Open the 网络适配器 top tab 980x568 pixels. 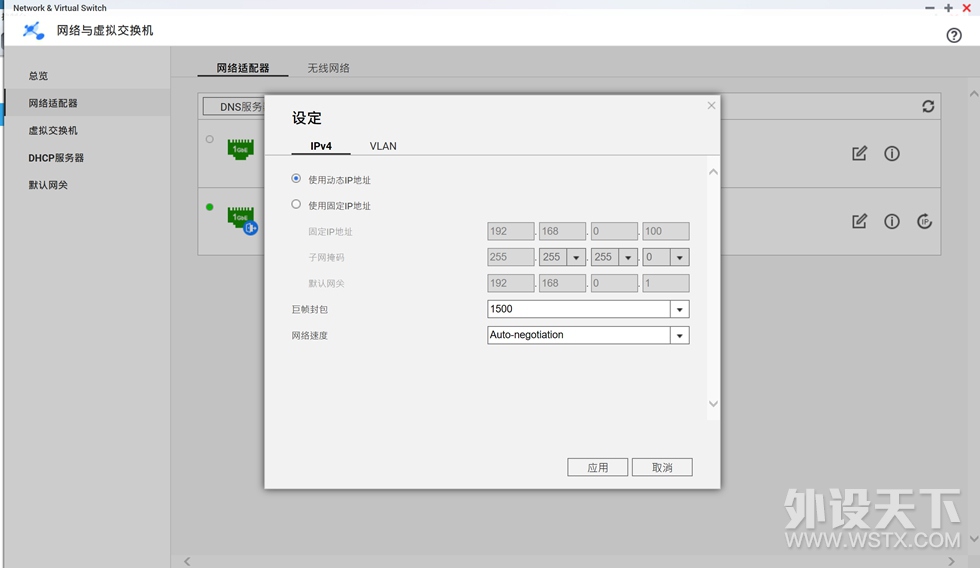(x=242, y=68)
